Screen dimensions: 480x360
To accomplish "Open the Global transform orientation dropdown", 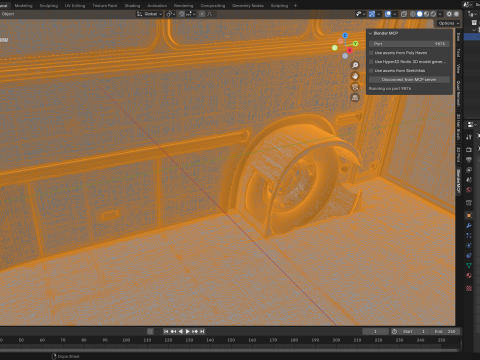I will coord(149,14).
